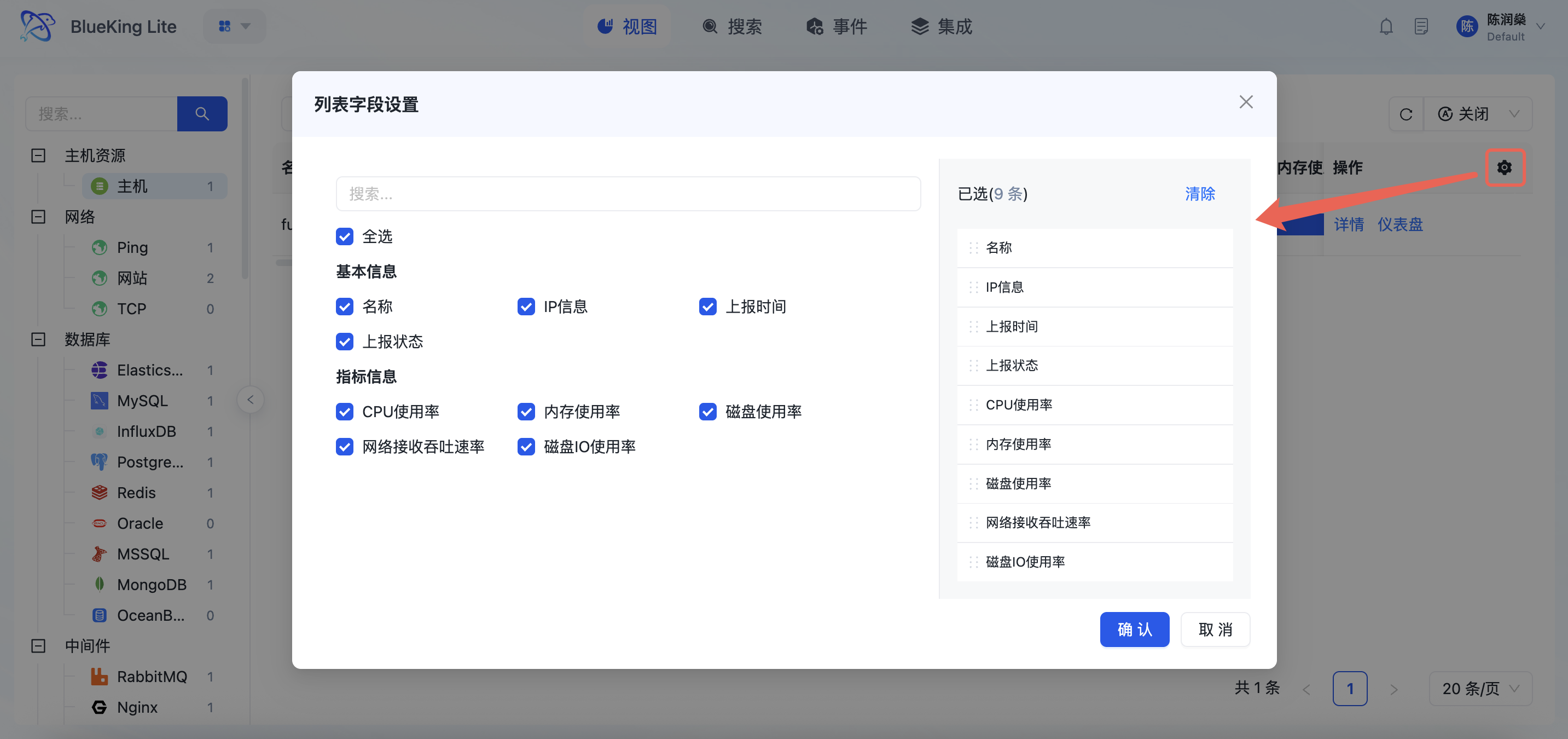
Task: Click the drag handle beside 磁盘IO使用率 in selected list
Action: tap(973, 562)
